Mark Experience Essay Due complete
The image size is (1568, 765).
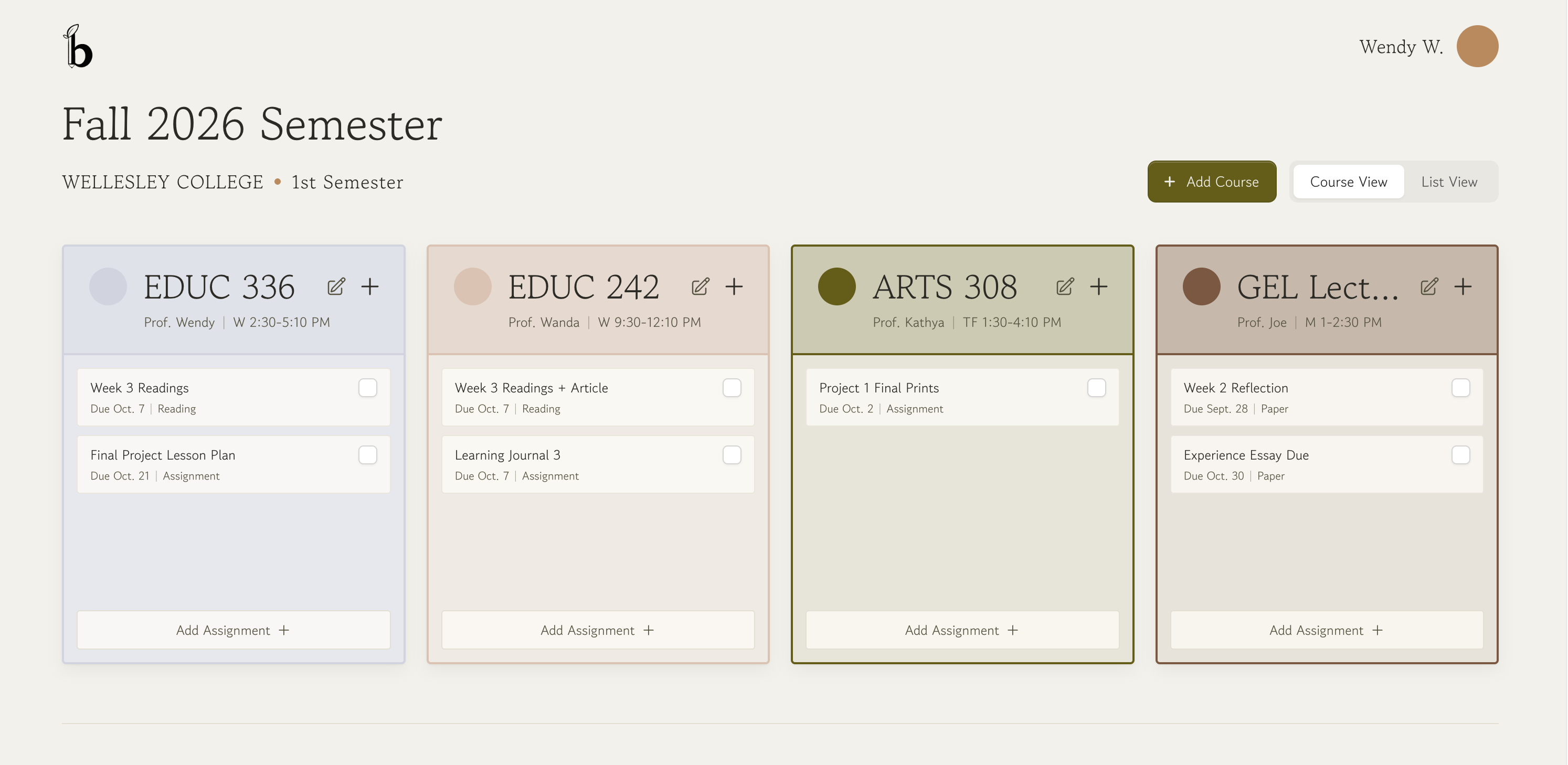[x=1461, y=454]
